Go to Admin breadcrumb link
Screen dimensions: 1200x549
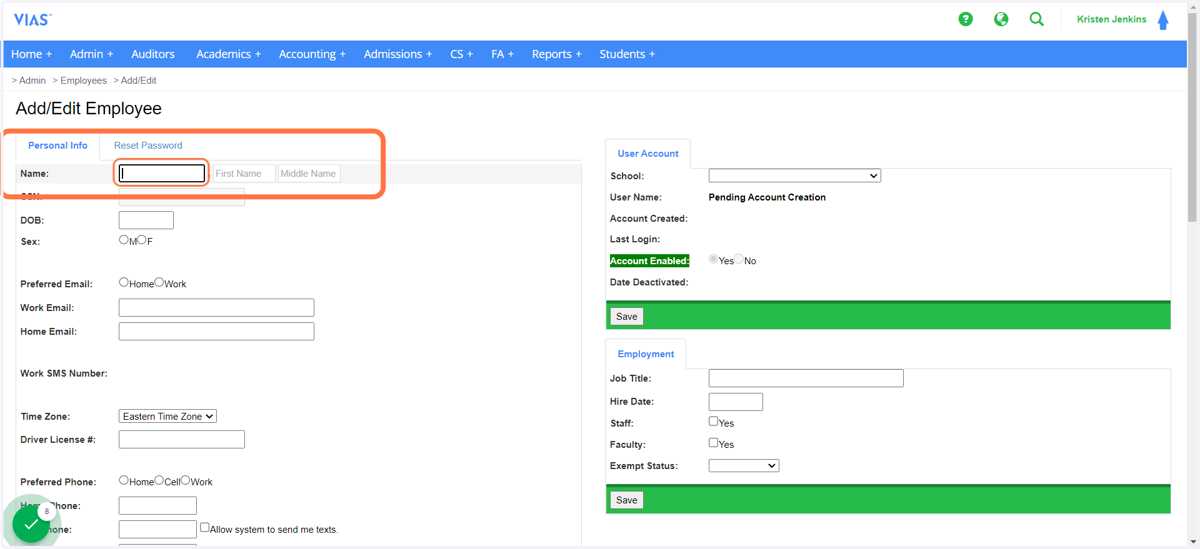[33, 80]
